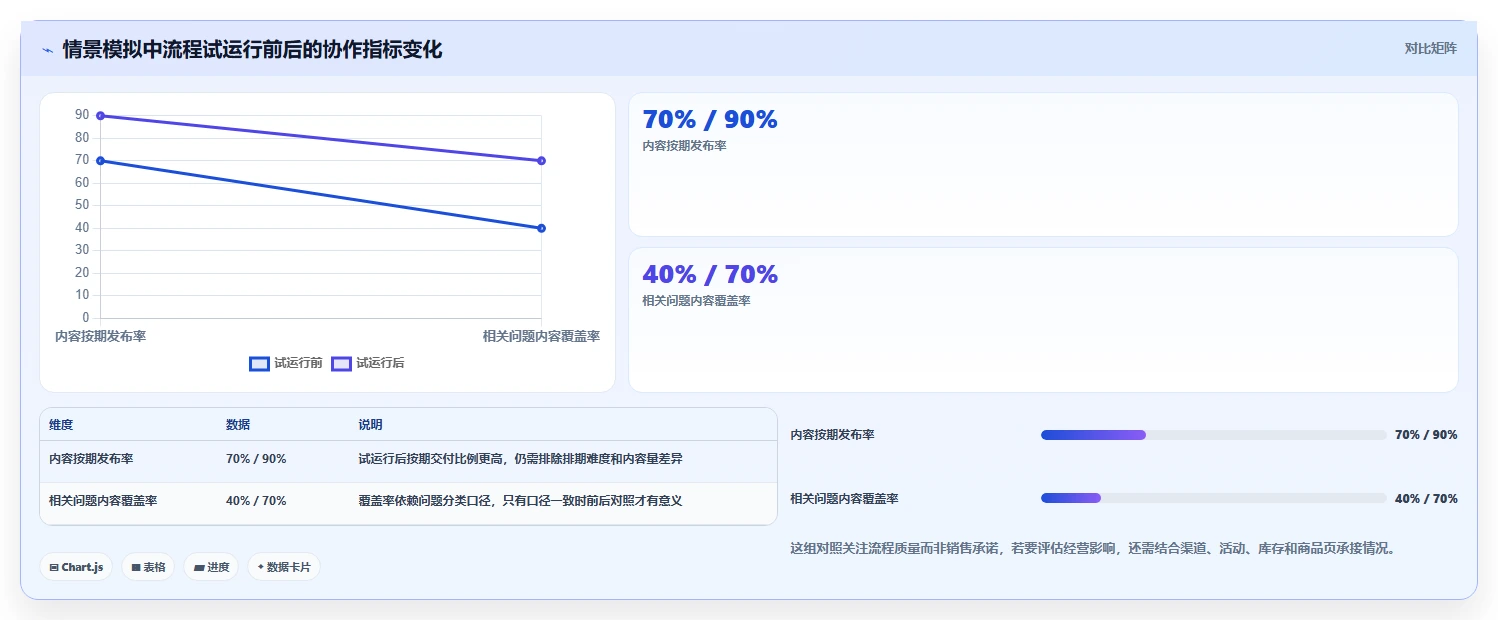
Task: Click the 内容按期发布率 progress bar
Action: (1214, 435)
